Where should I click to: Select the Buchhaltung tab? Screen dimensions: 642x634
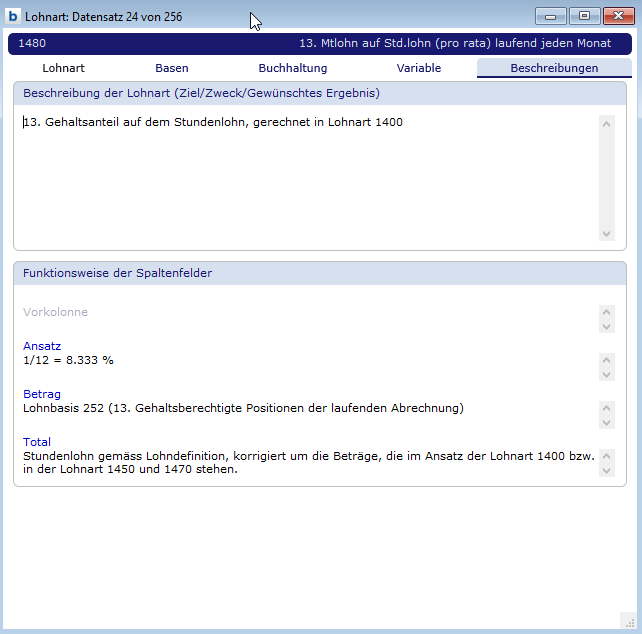coord(293,68)
